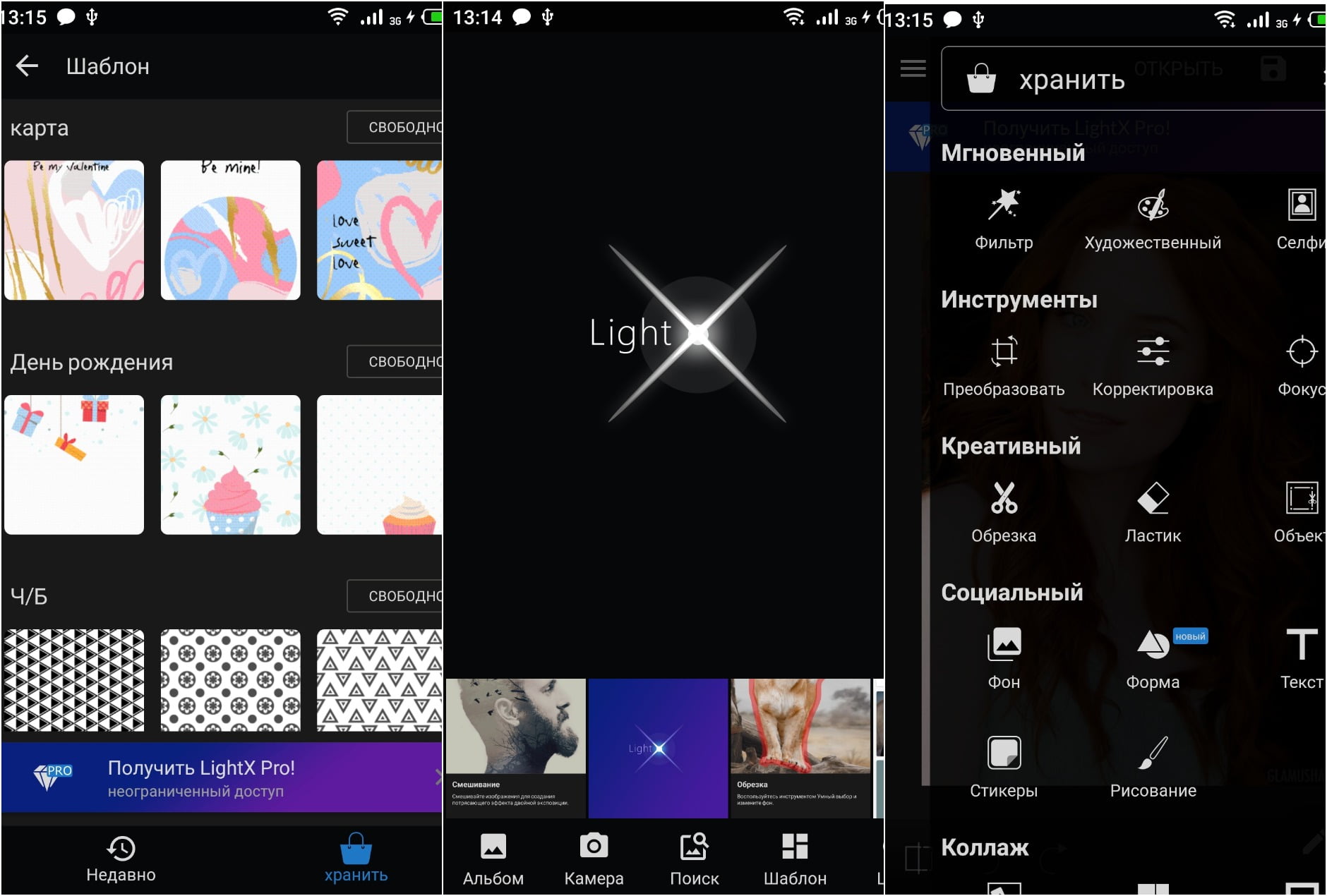The width and height of the screenshot is (1327, 896).
Task: Click the shopping bag store icon in drawer
Action: click(981, 78)
